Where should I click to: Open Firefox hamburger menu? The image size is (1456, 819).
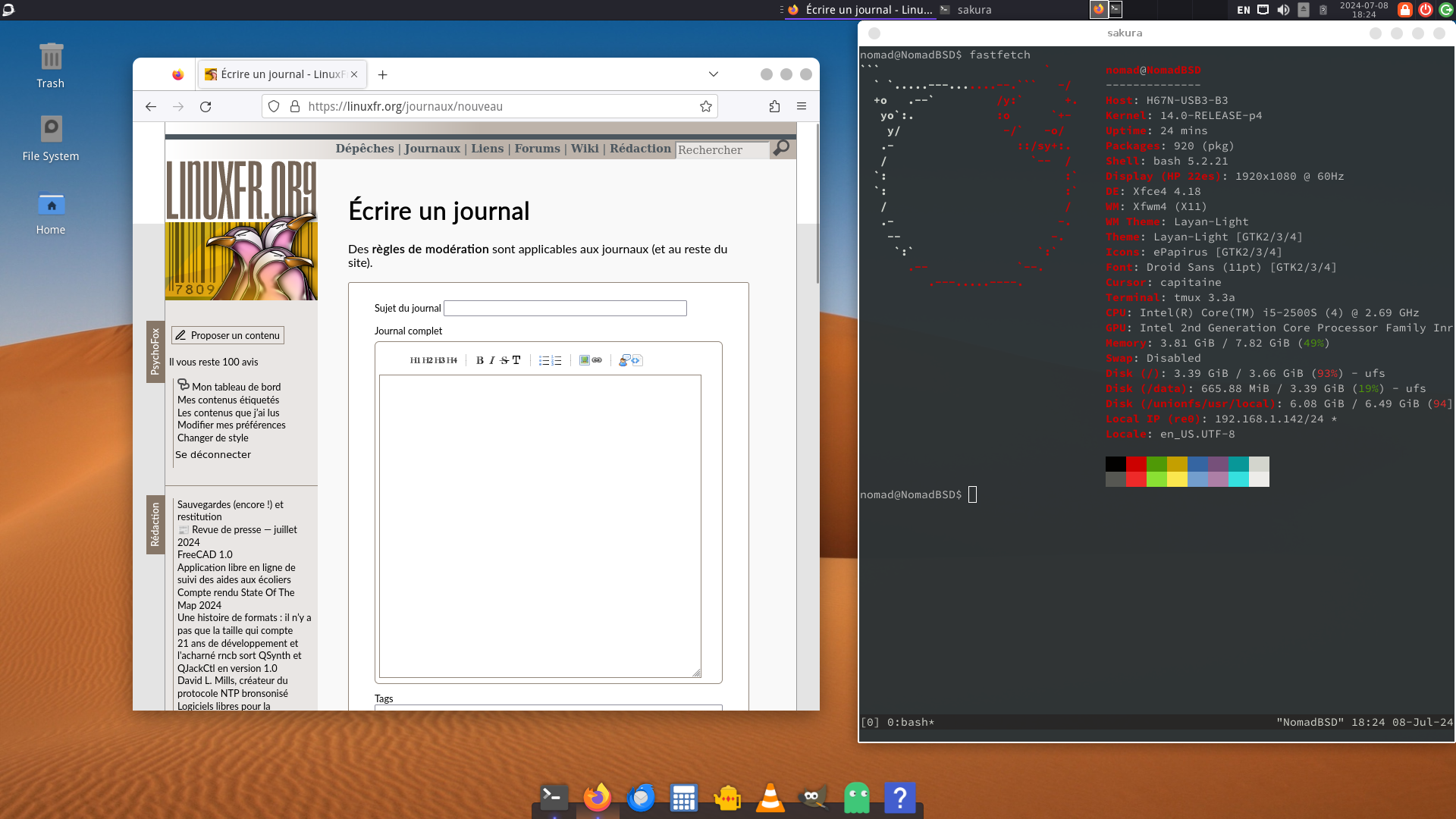pyautogui.click(x=802, y=106)
